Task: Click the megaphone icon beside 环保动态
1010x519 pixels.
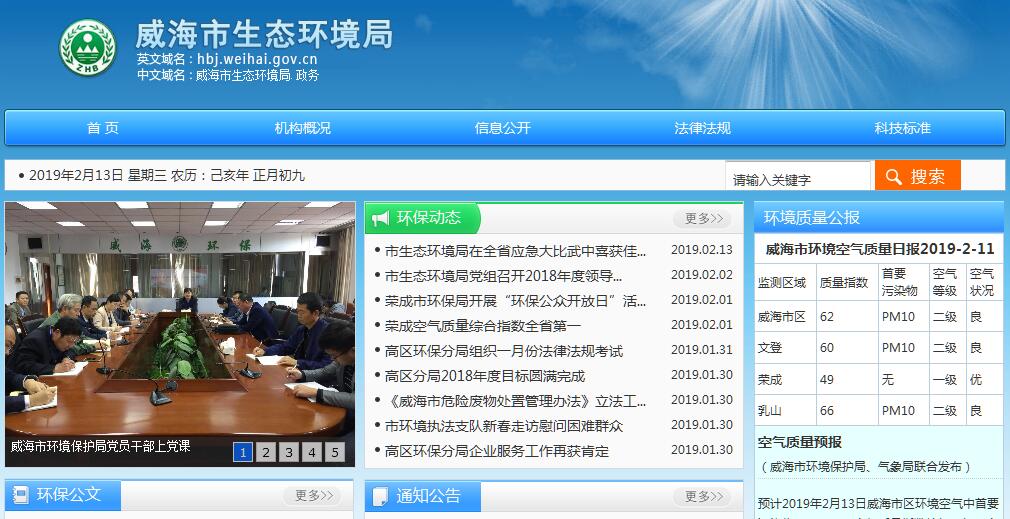Action: (381, 218)
